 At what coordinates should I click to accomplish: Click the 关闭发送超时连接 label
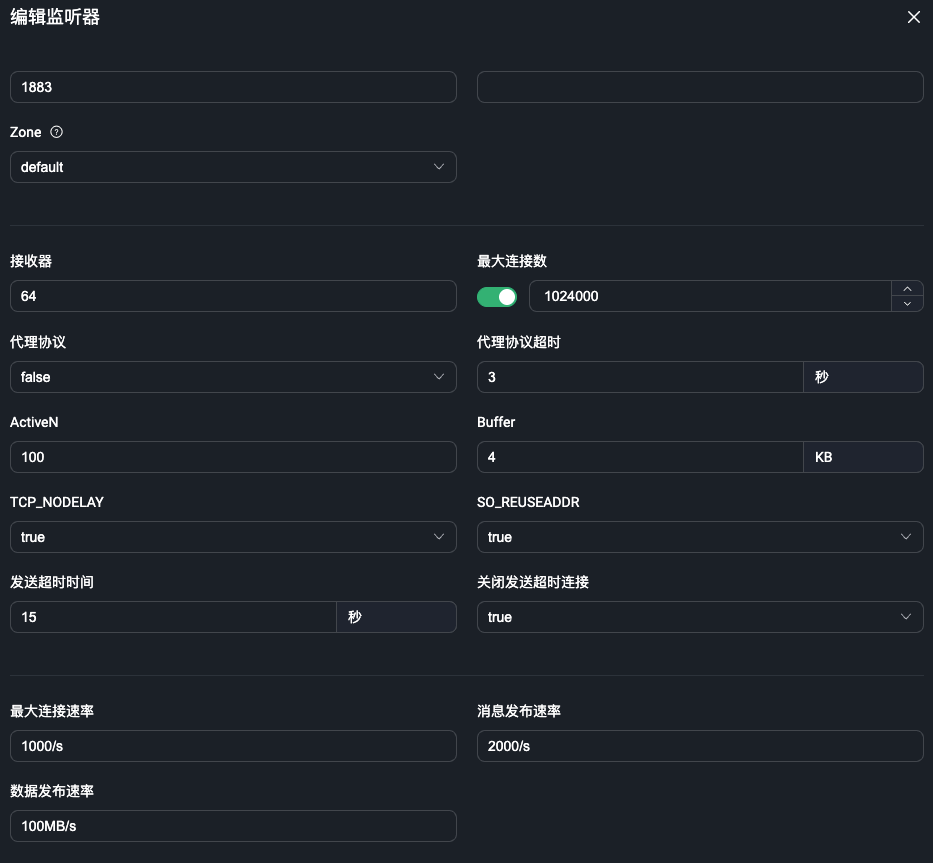[533, 582]
